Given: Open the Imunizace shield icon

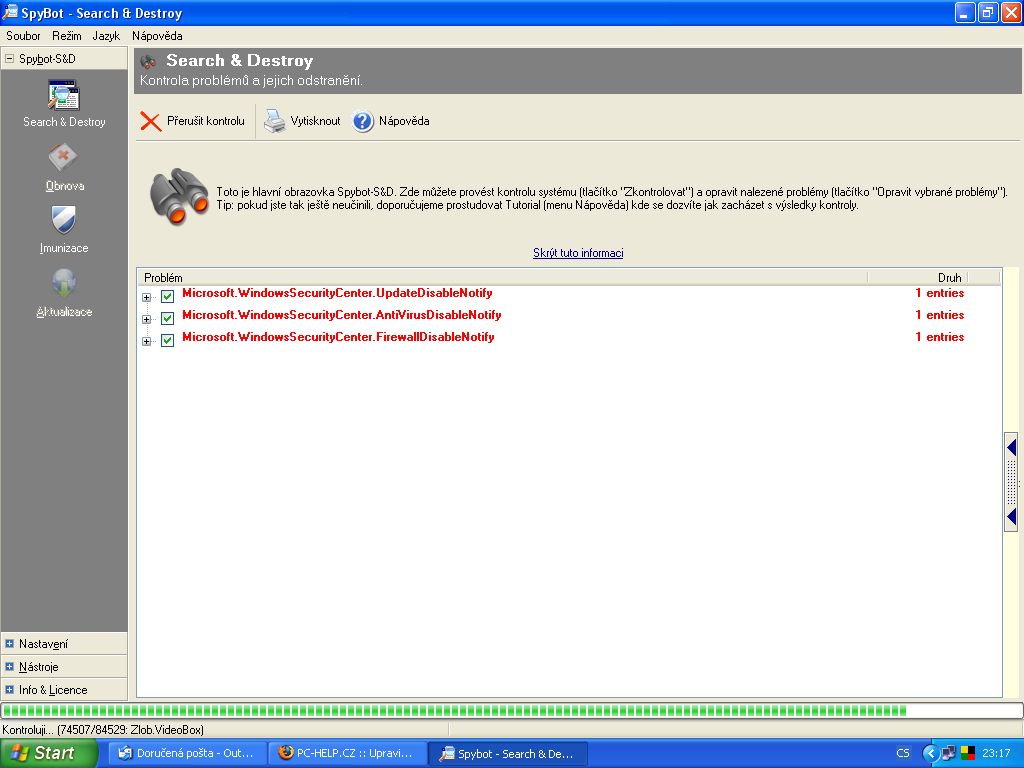Looking at the screenshot, I should point(63,220).
